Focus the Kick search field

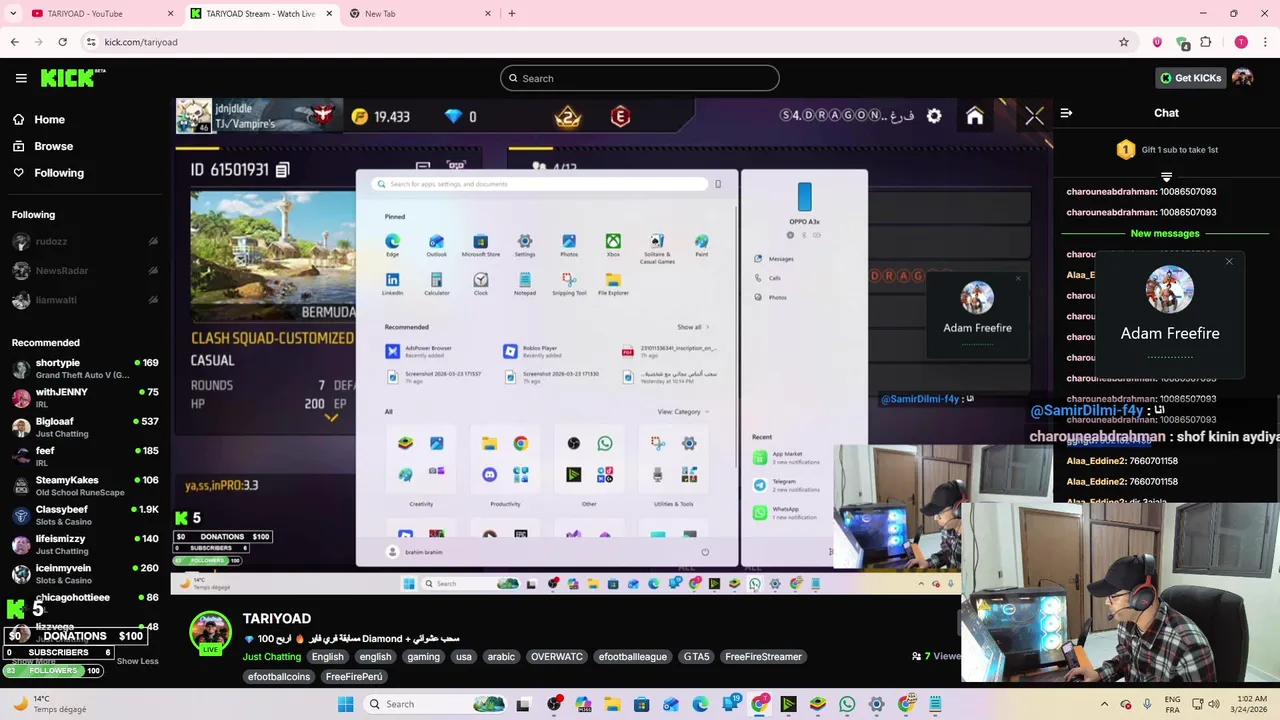point(640,78)
